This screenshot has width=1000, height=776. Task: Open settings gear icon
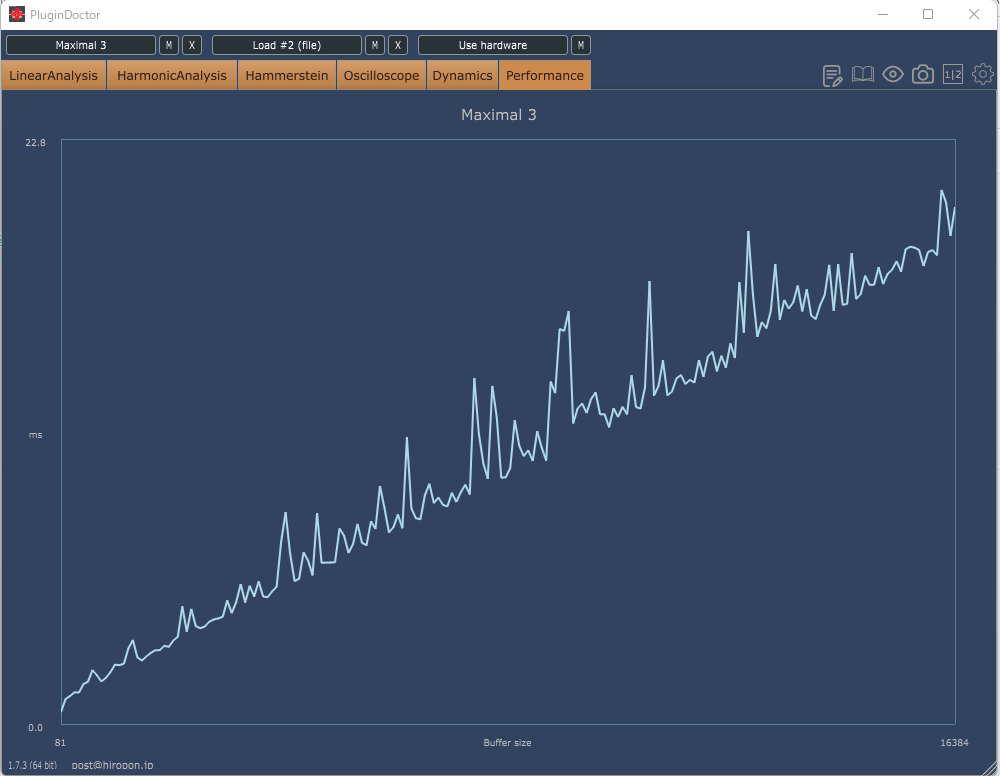(982, 75)
